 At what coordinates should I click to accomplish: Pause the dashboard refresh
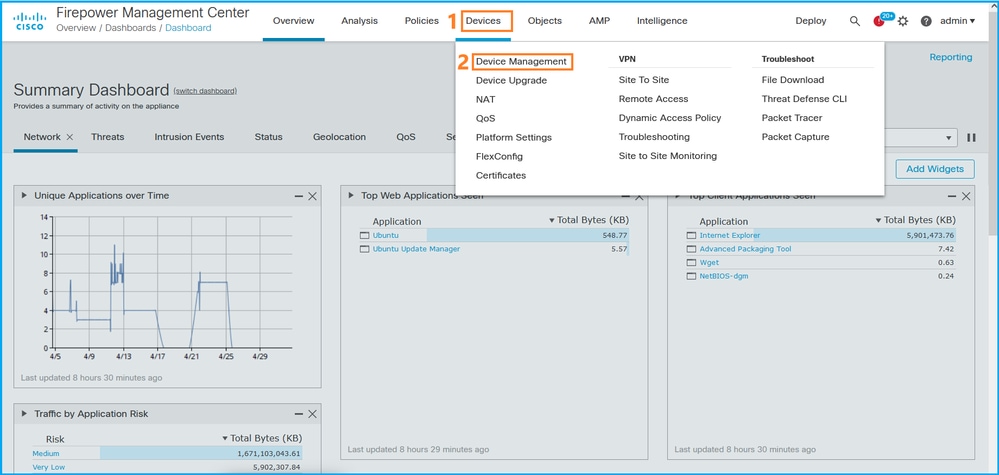(x=972, y=138)
